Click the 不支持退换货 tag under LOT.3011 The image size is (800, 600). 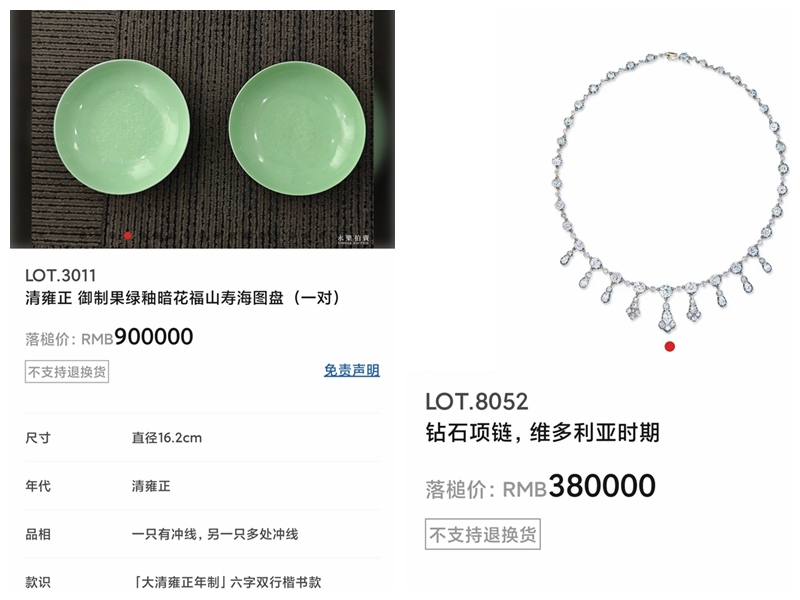(x=67, y=371)
